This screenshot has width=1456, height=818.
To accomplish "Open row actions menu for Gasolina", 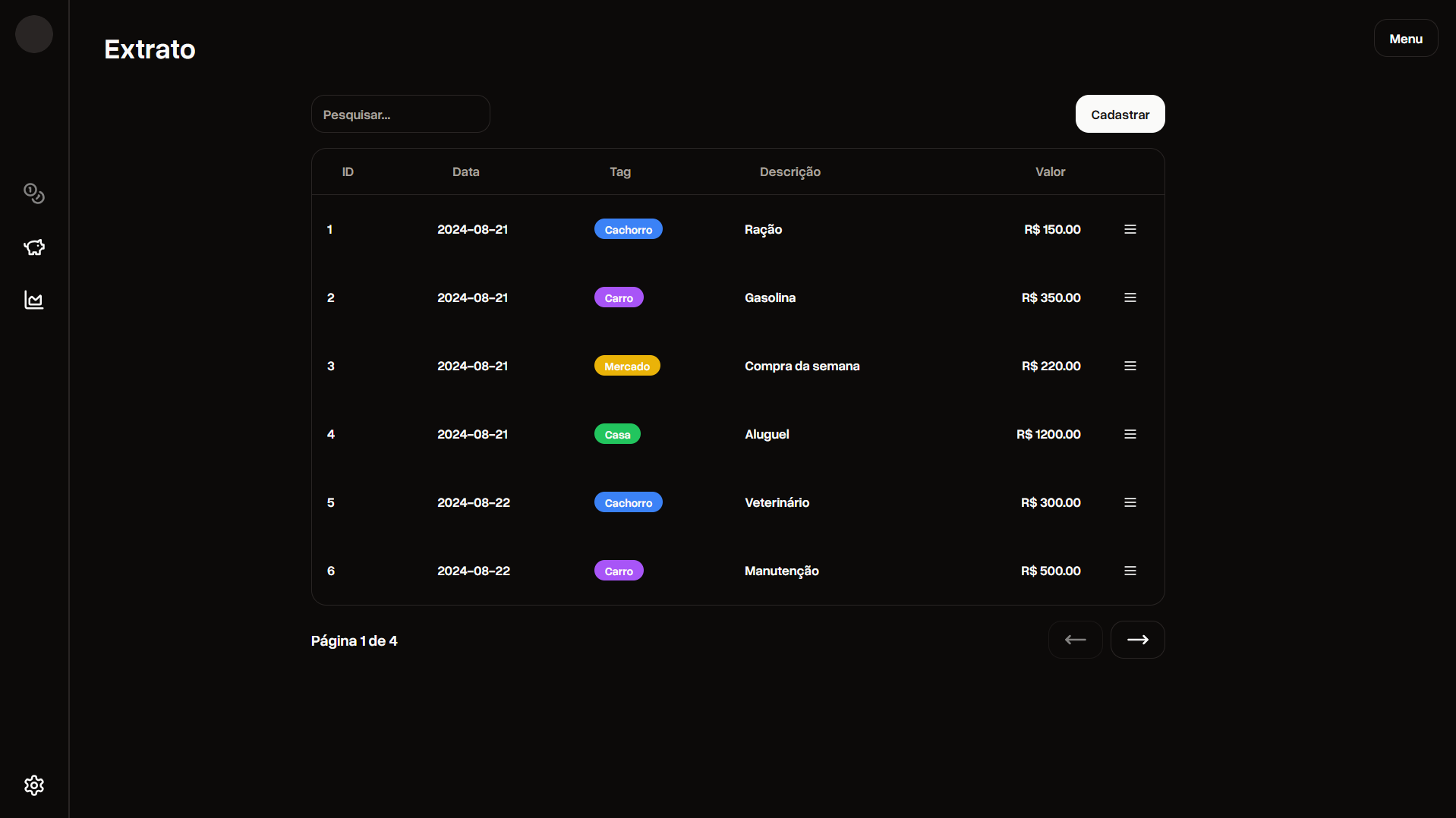I will coord(1130,297).
